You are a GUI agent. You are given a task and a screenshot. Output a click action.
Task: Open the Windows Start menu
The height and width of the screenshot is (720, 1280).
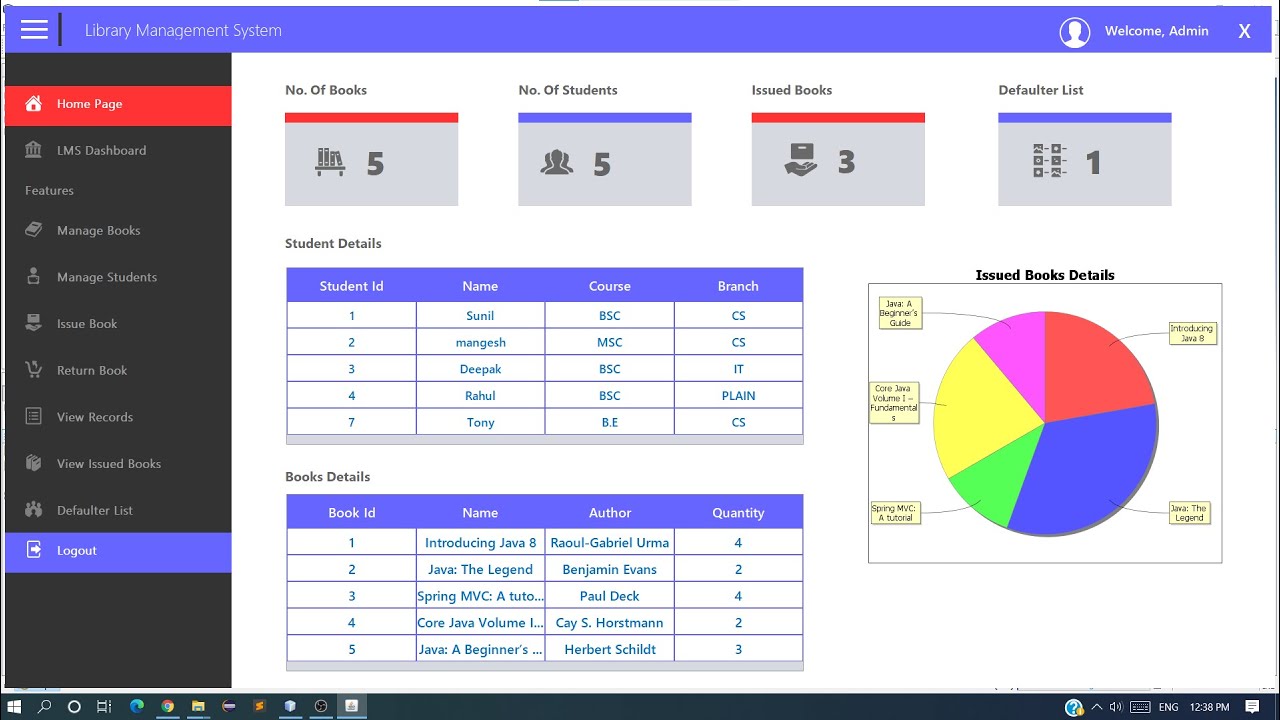14,706
